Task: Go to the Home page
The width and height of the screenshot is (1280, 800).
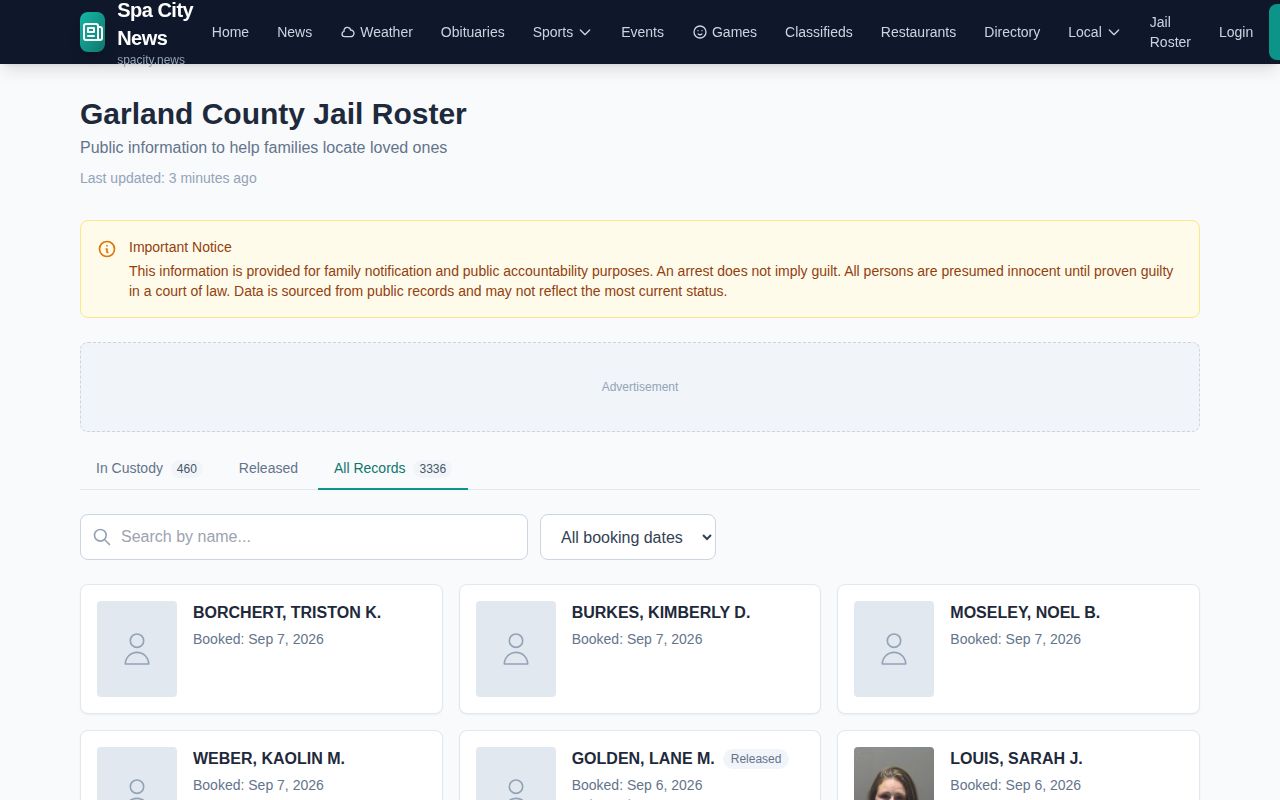Action: (x=230, y=32)
